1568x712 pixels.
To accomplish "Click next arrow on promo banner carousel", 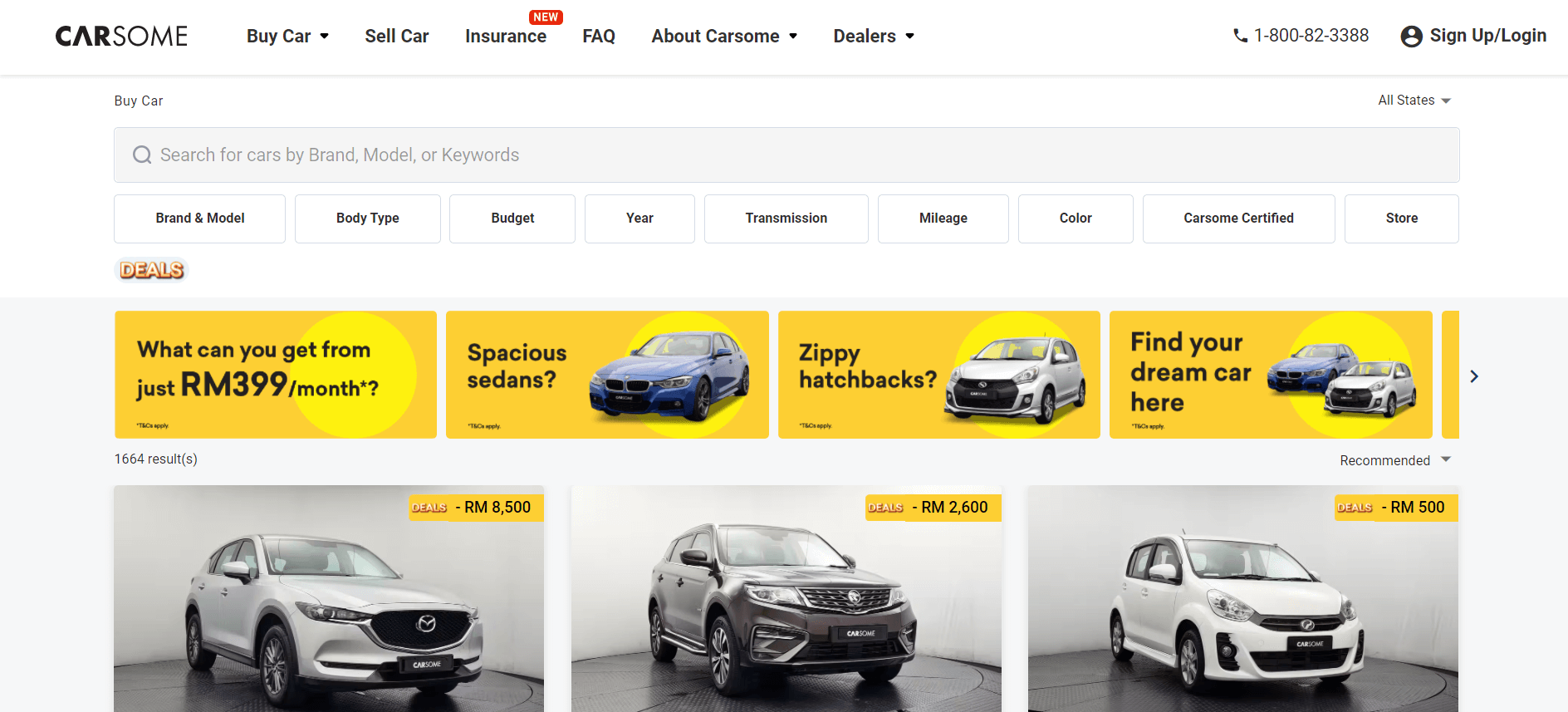I will [x=1473, y=376].
